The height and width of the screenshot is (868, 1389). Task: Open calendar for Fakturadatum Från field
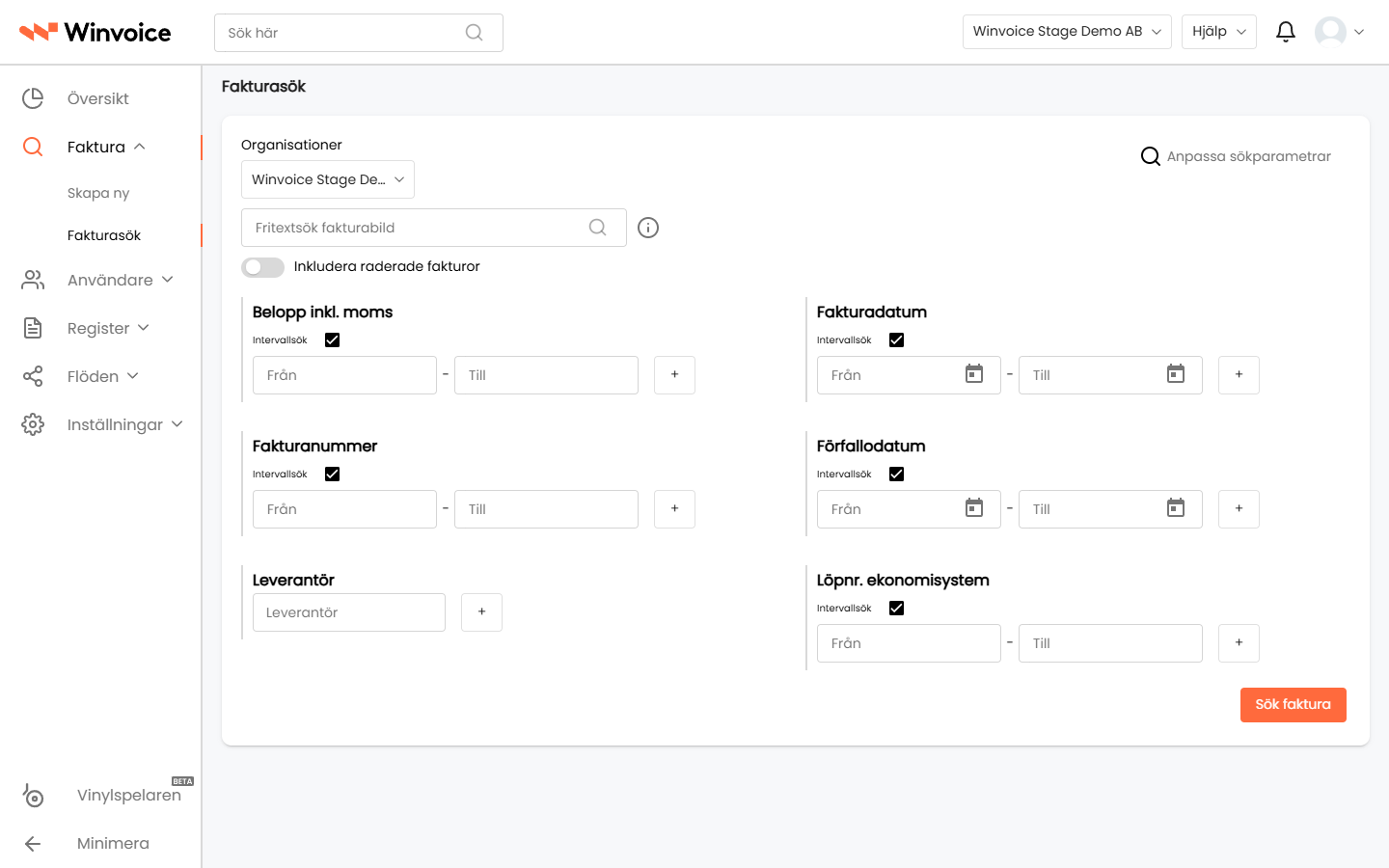tap(974, 374)
